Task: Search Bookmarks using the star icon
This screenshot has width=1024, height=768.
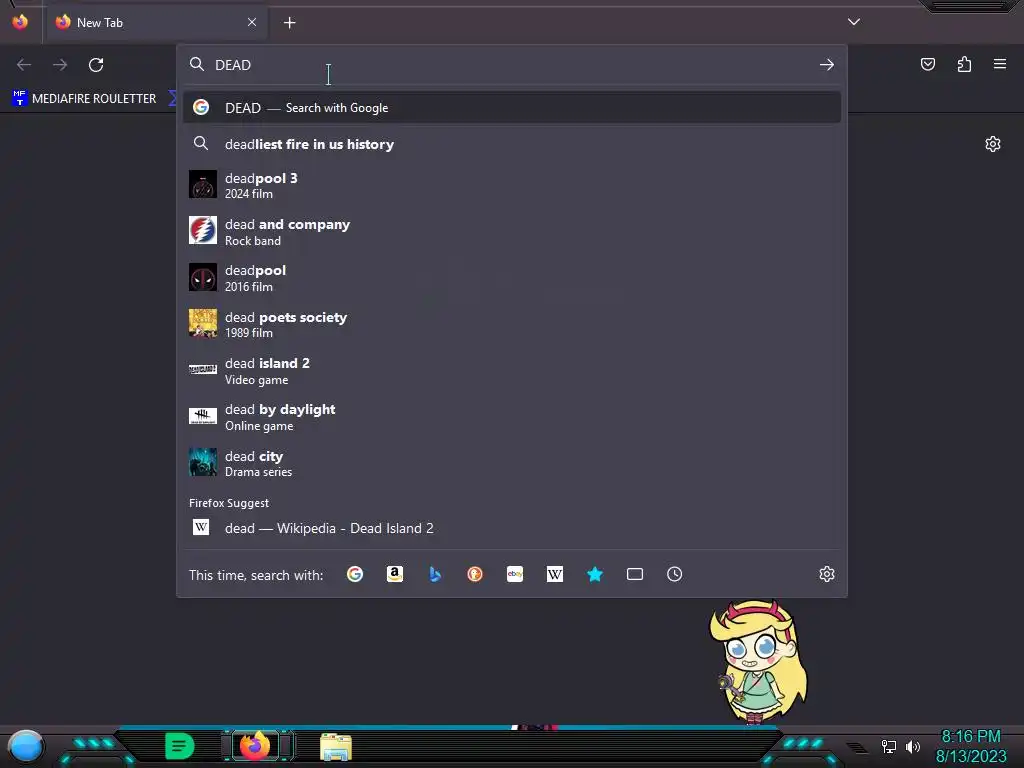Action: click(x=595, y=574)
